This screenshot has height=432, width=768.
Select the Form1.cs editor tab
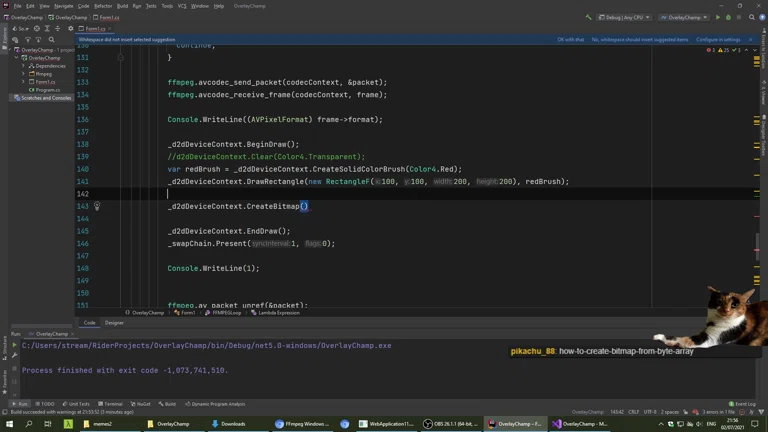point(95,28)
